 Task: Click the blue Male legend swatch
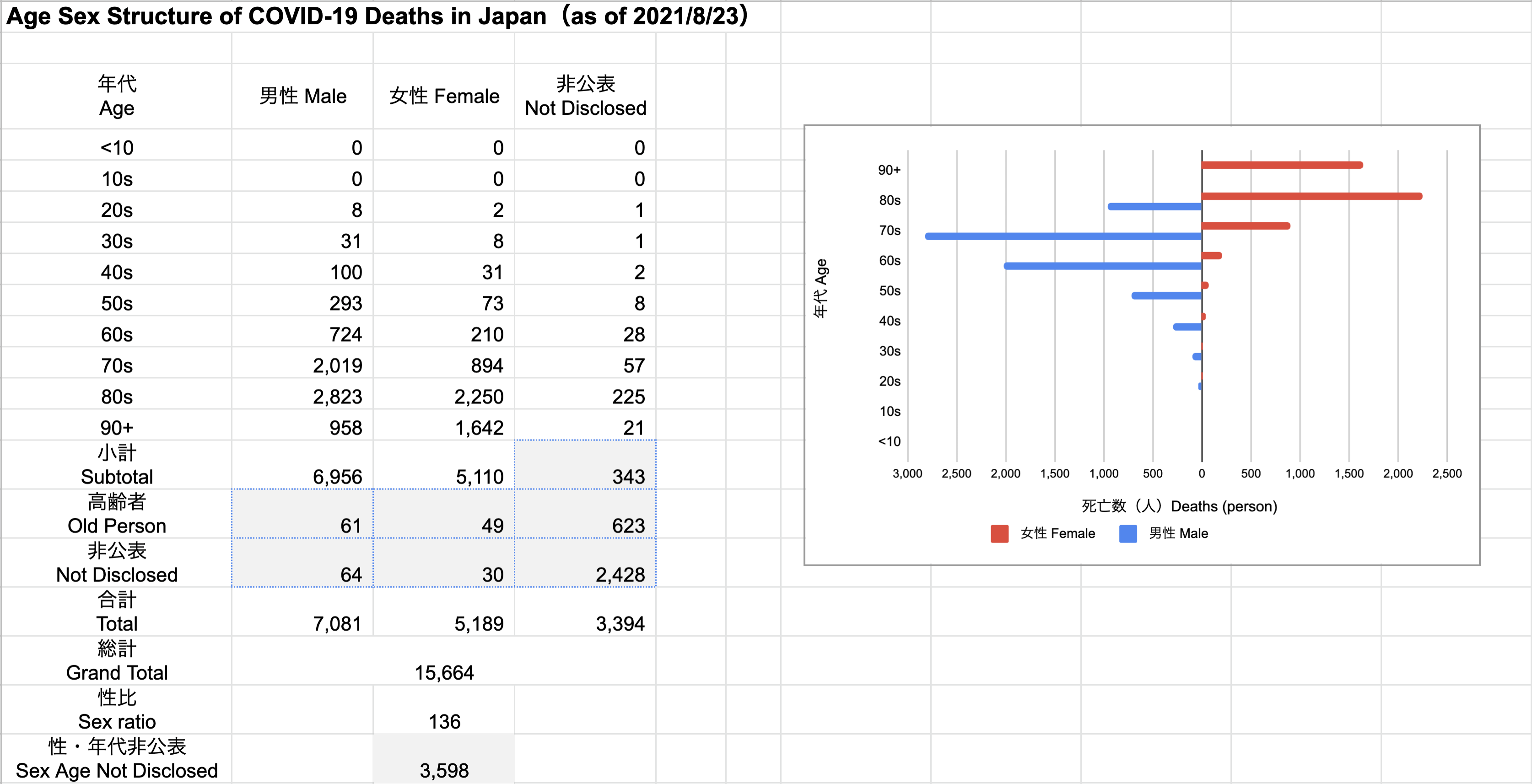click(x=1127, y=533)
